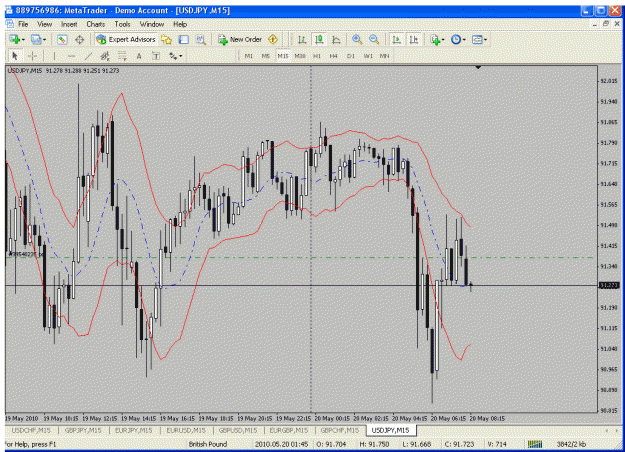The height and width of the screenshot is (452, 625).
Task: Select the text label tool
Action: tap(156, 56)
